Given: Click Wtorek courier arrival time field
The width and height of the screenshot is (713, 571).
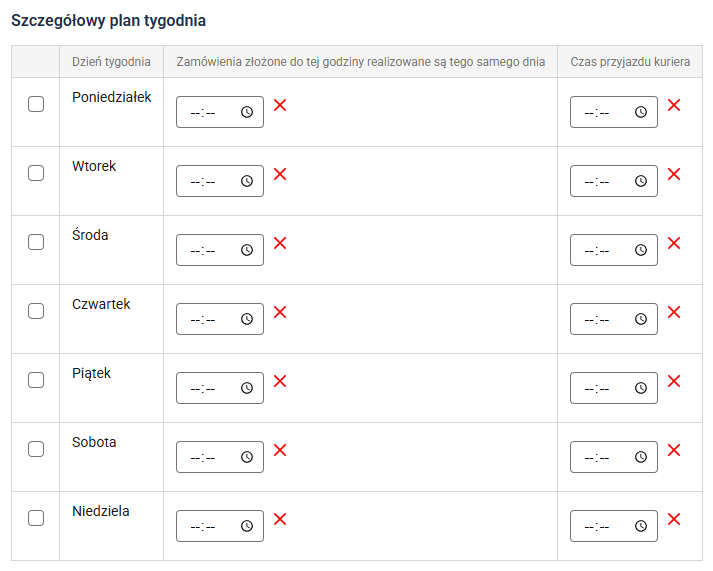Looking at the screenshot, I should (602, 181).
